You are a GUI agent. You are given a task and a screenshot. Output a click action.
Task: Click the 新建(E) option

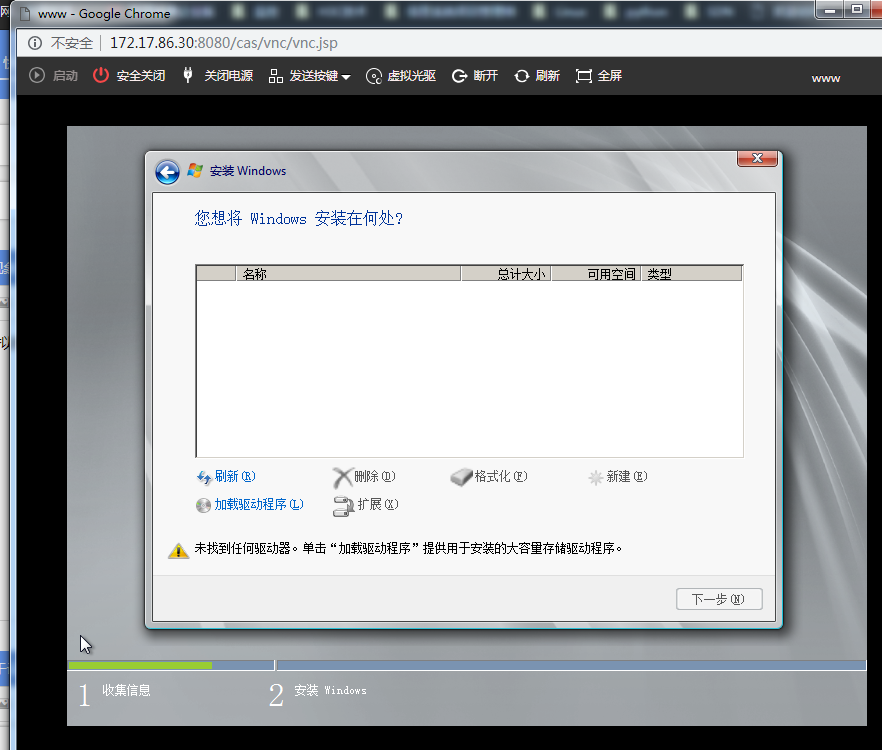[x=618, y=477]
